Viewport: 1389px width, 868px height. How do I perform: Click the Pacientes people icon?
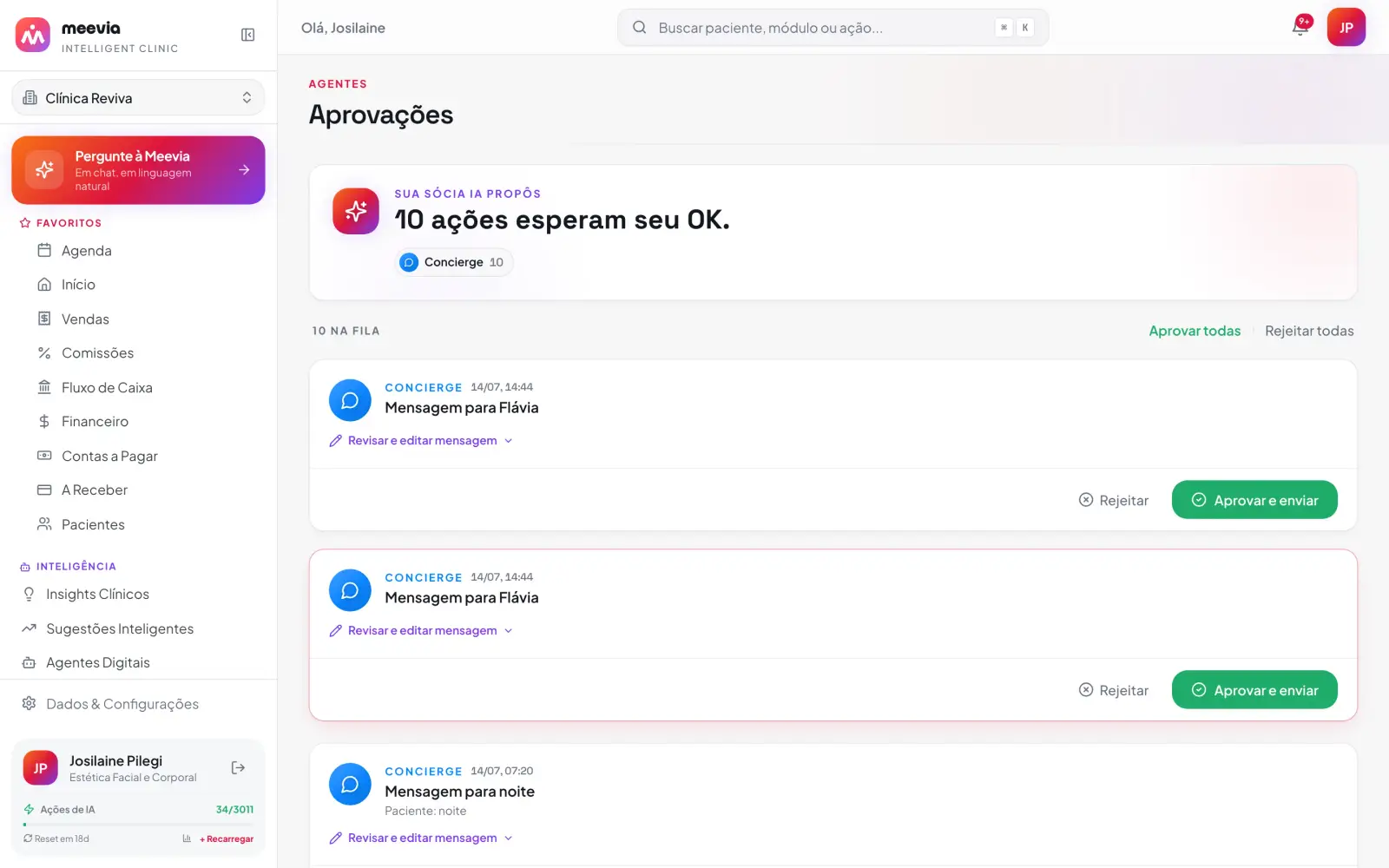click(44, 524)
